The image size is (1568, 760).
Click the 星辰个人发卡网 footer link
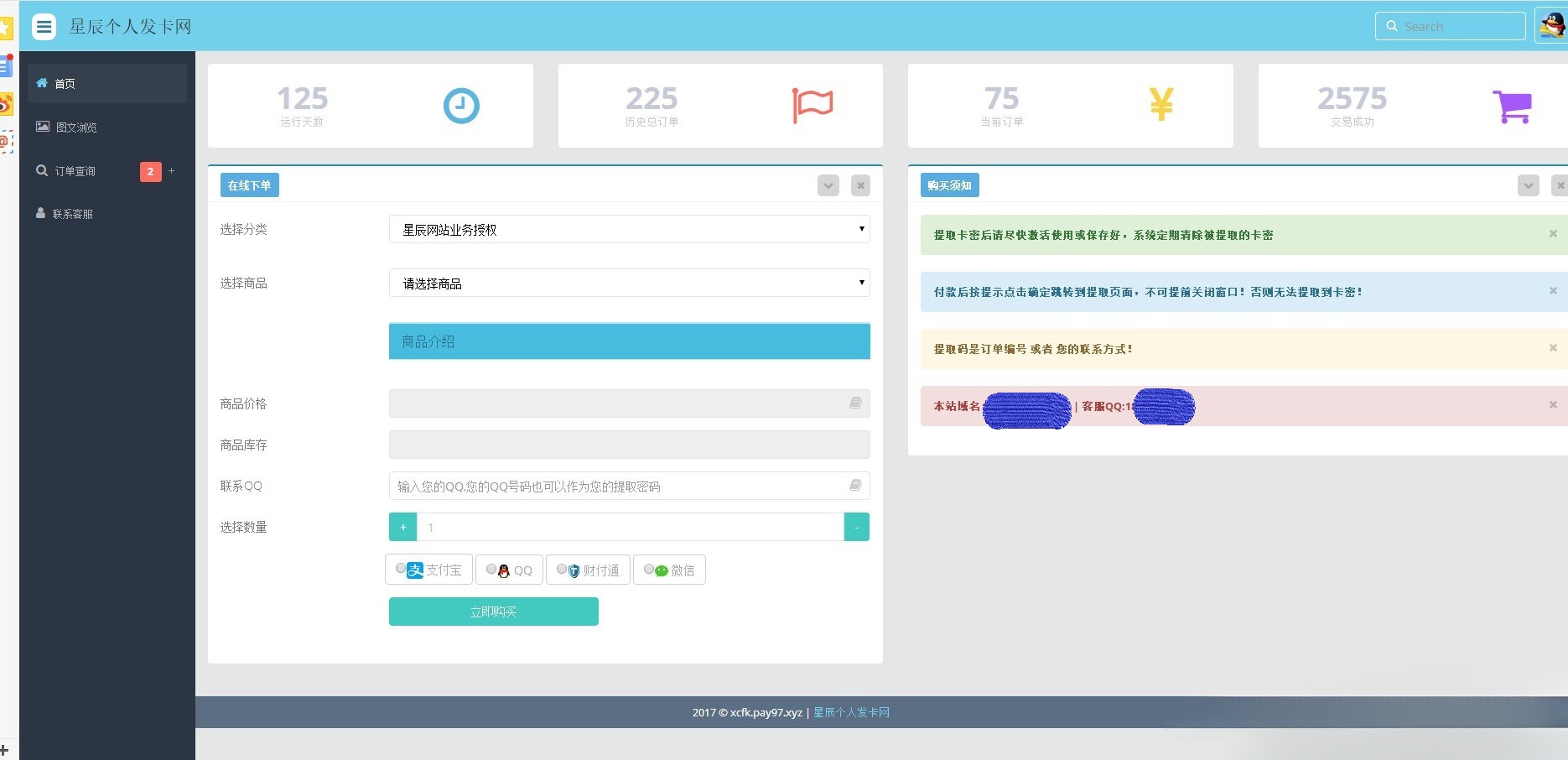click(851, 712)
